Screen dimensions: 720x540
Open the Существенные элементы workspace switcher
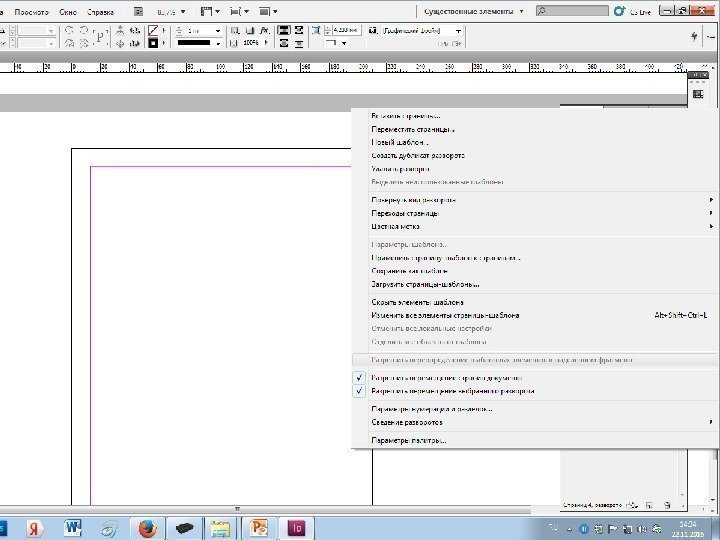click(473, 11)
